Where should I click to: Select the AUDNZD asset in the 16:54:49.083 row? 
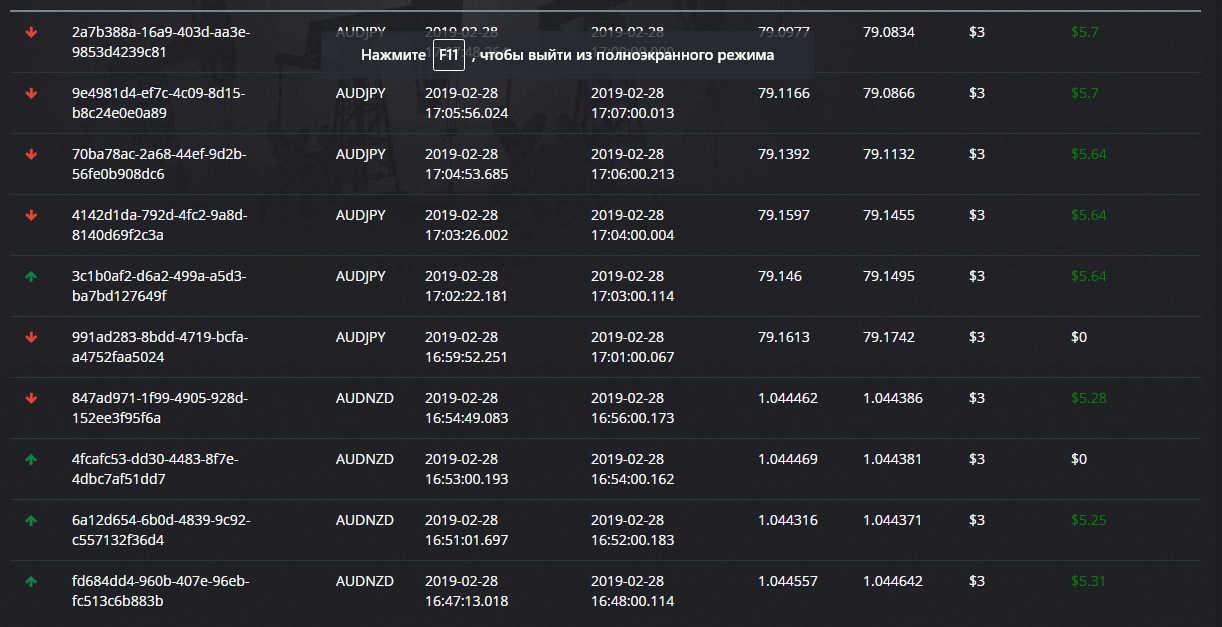coord(365,398)
